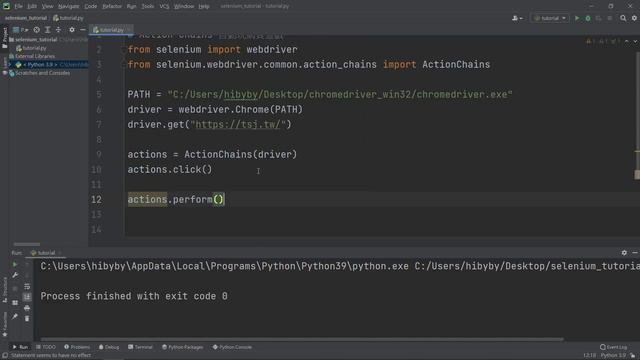This screenshot has height=360, width=640.
Task: Open the VCS menu
Action: tap(164, 6)
